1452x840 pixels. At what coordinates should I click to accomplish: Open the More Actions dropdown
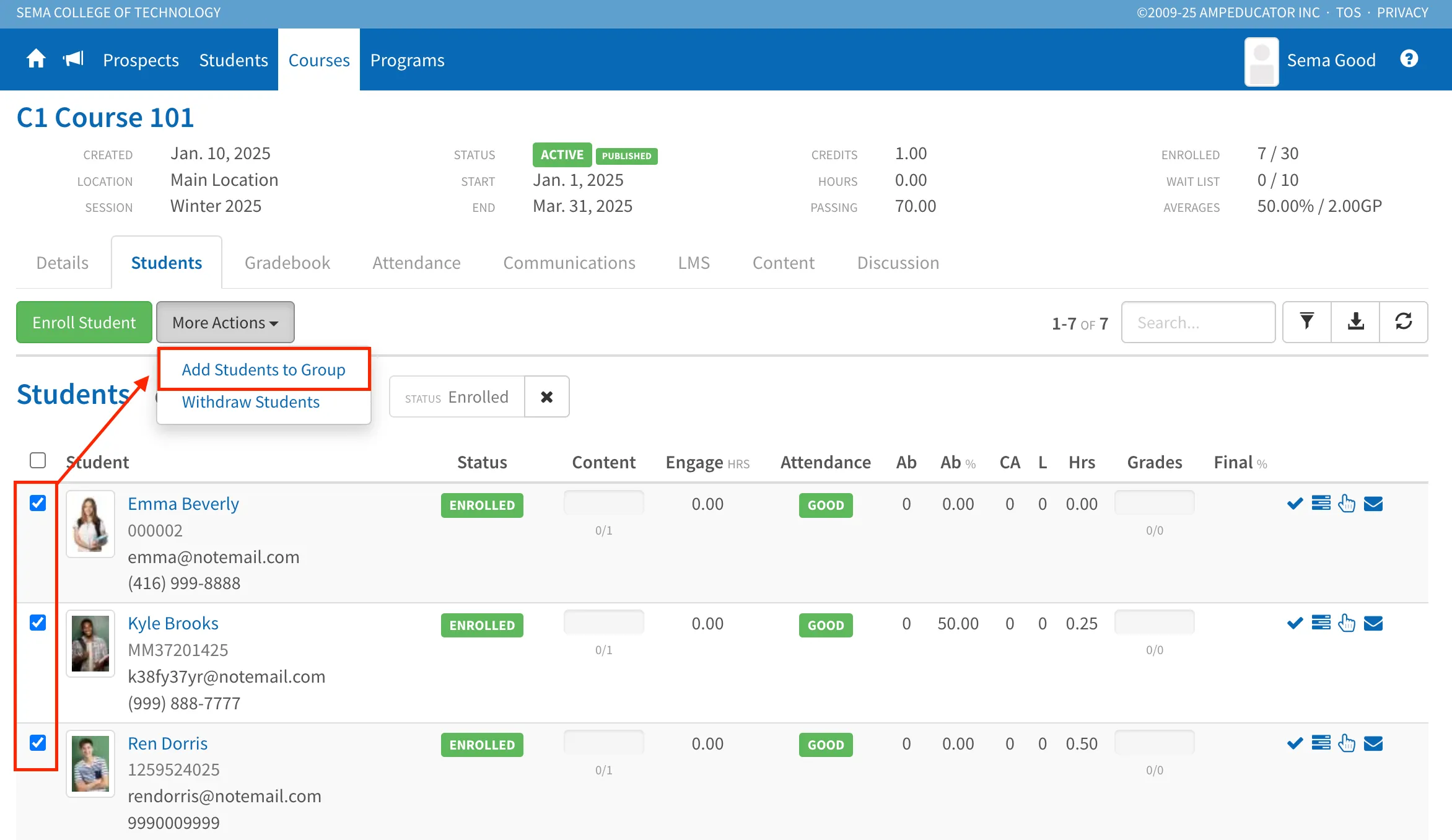(225, 322)
